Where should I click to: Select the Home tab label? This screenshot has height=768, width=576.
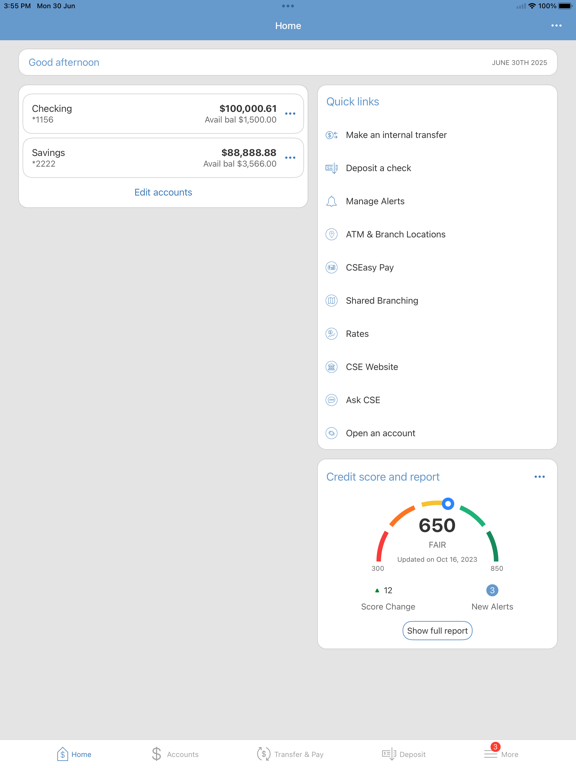[x=81, y=754]
